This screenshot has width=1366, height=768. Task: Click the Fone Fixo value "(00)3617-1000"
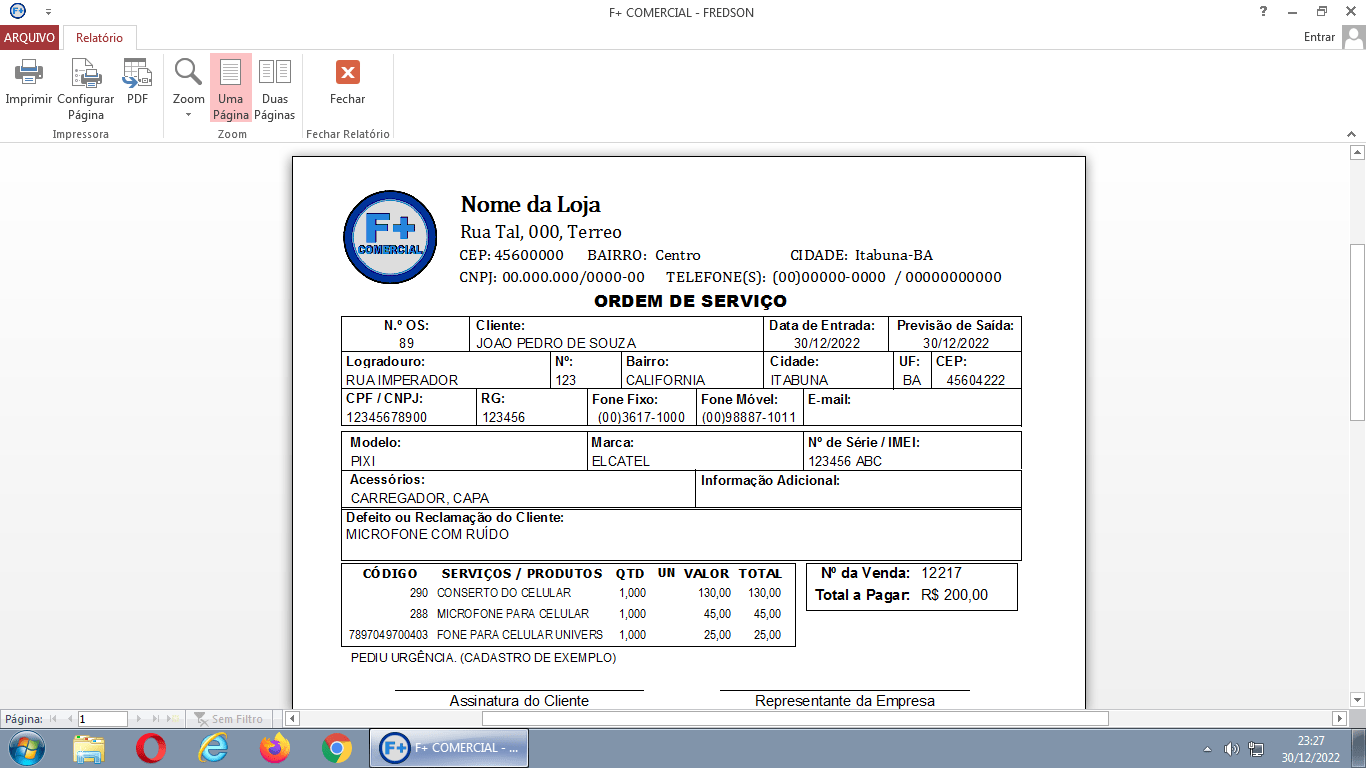(641, 417)
